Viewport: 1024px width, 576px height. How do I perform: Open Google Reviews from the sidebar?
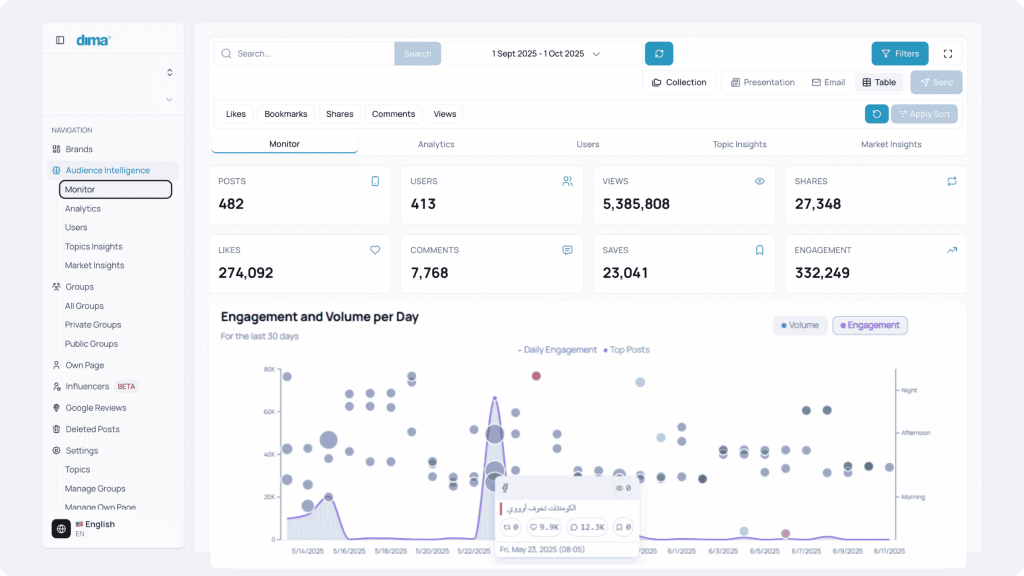tap(95, 408)
